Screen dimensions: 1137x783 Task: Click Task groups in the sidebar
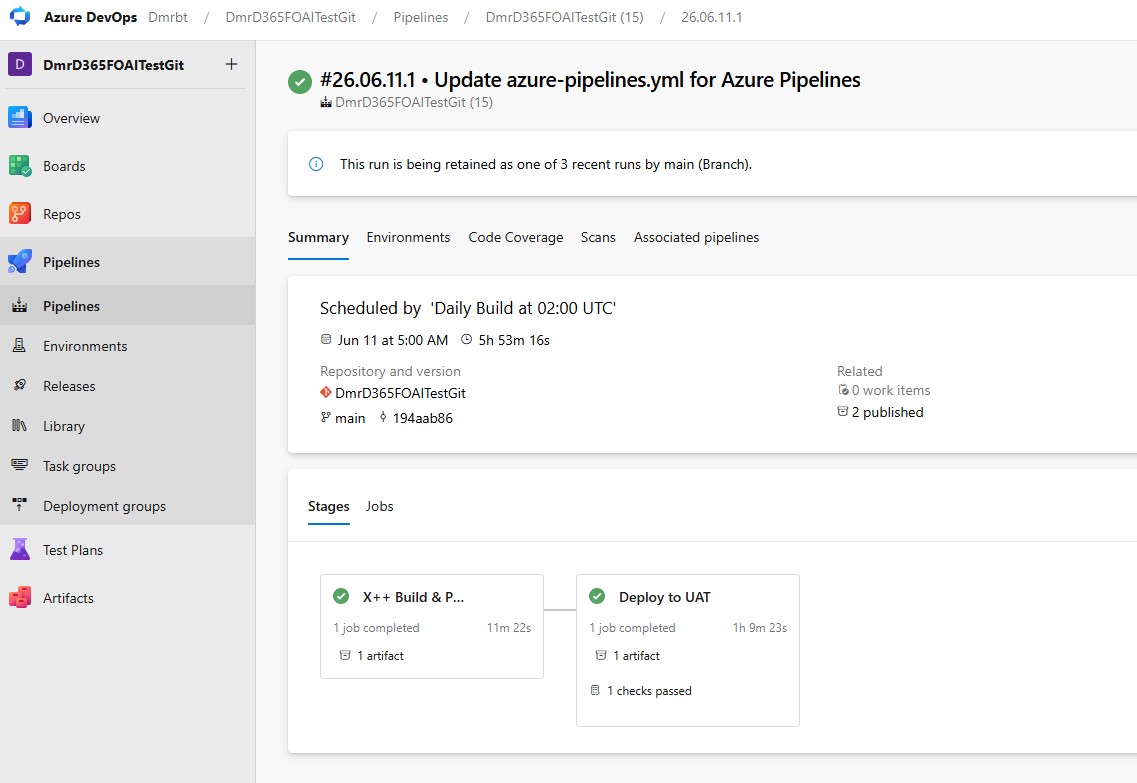pyautogui.click(x=79, y=466)
